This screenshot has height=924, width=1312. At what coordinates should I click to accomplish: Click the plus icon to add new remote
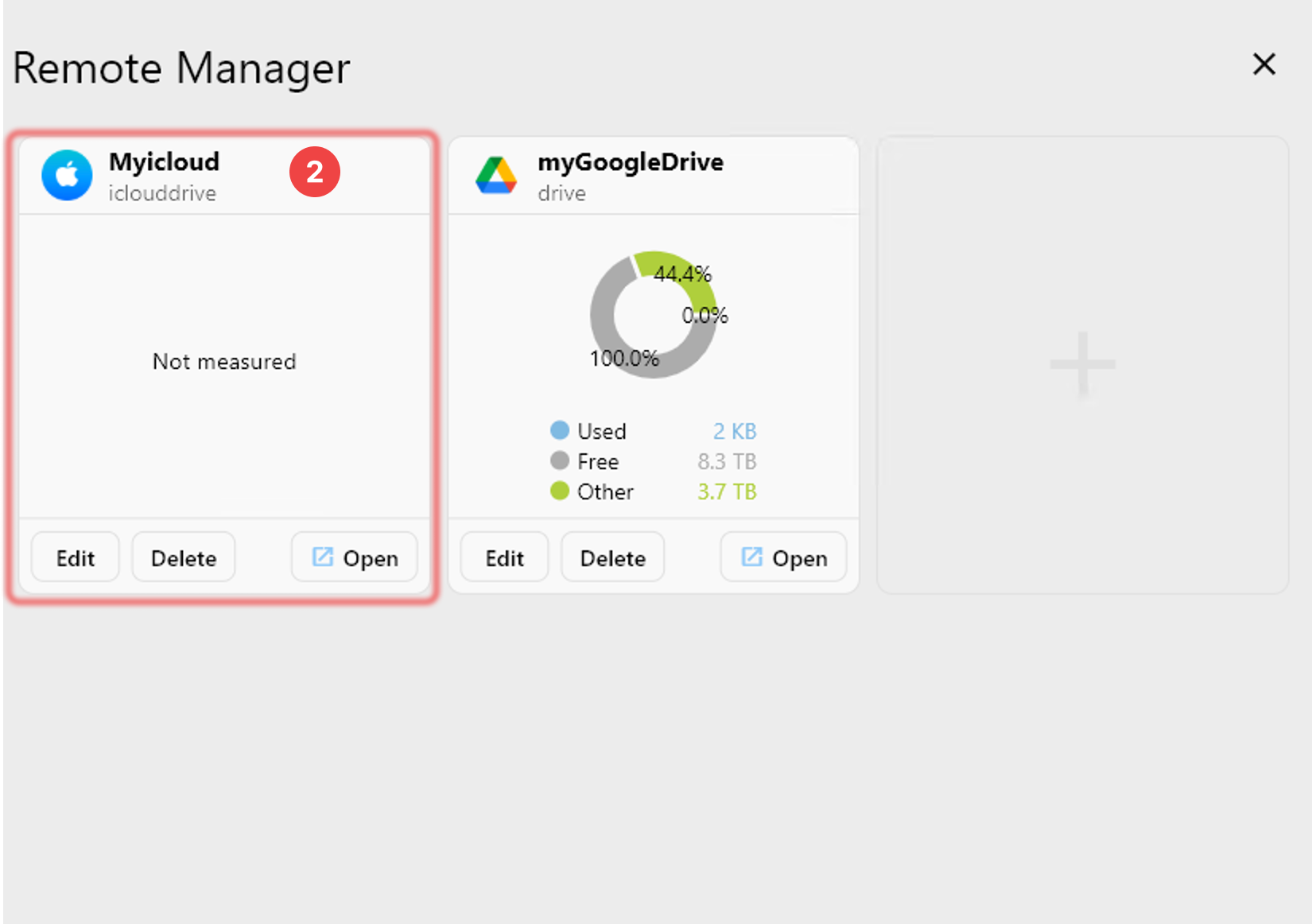(1081, 364)
